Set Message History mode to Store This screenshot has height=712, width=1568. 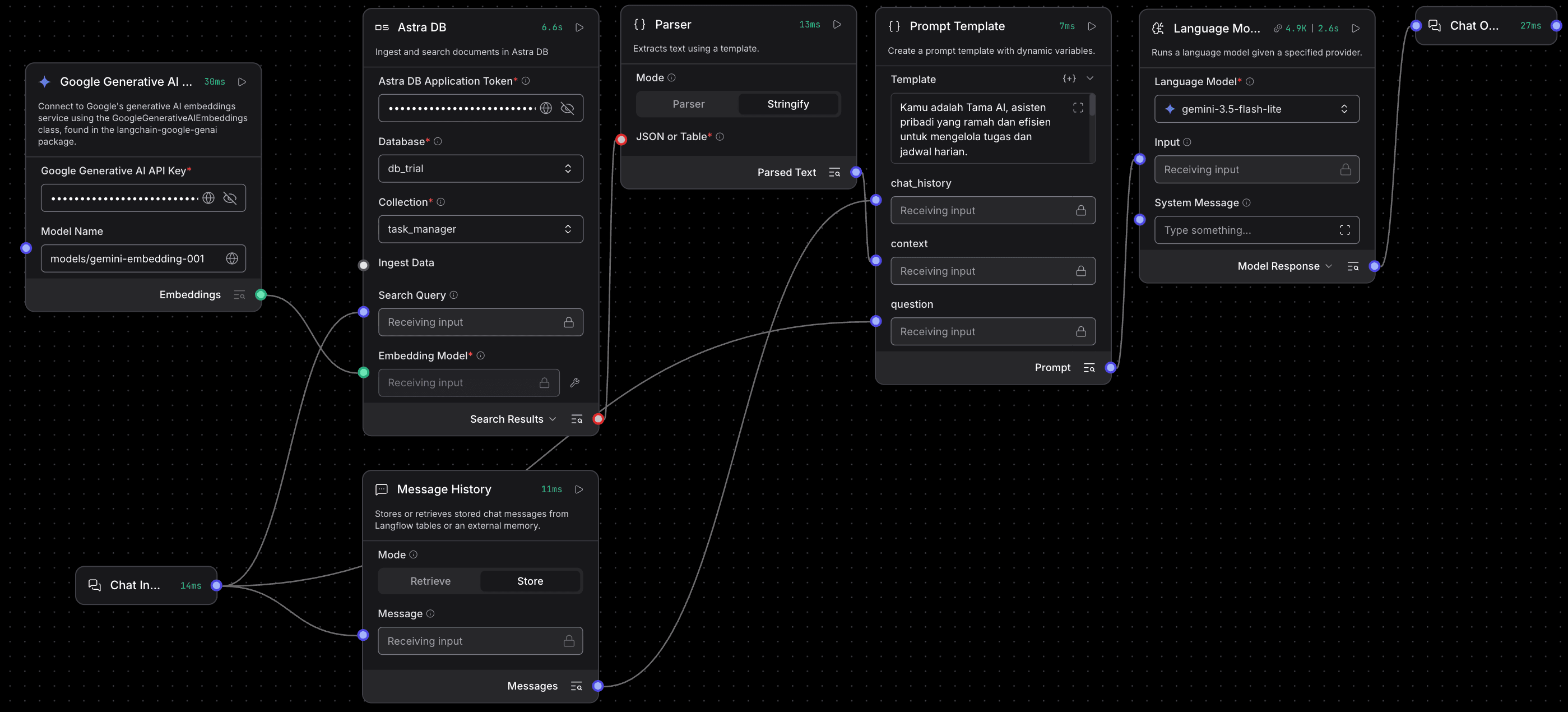click(x=530, y=581)
